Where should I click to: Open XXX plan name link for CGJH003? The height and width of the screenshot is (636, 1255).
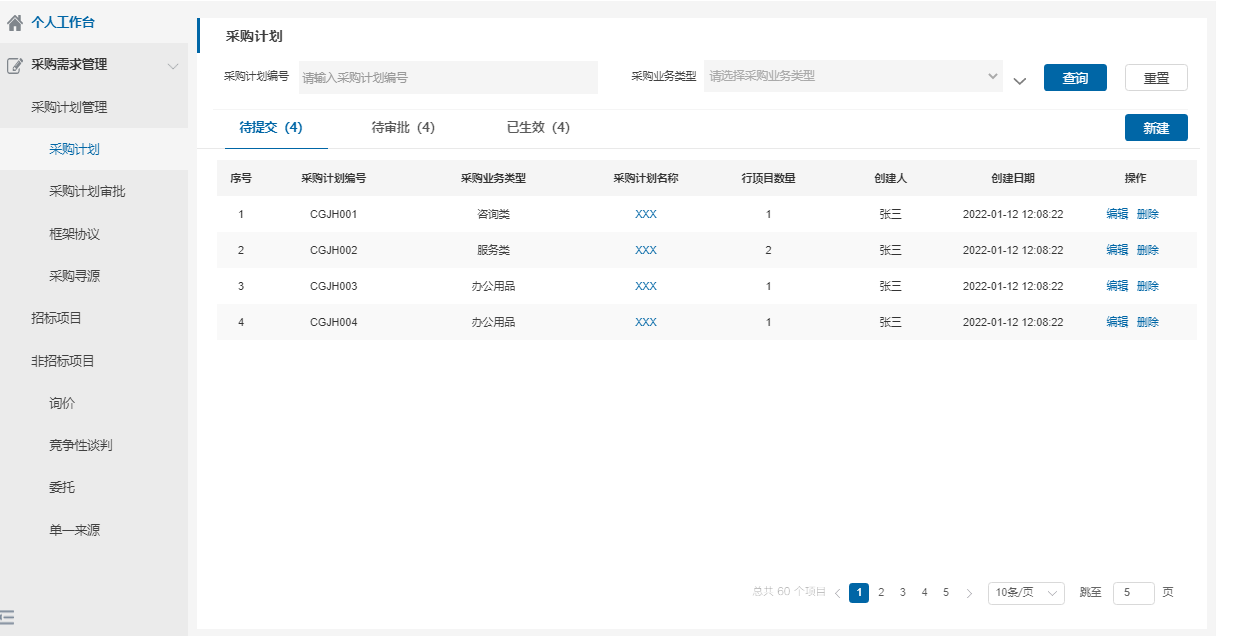click(x=646, y=286)
